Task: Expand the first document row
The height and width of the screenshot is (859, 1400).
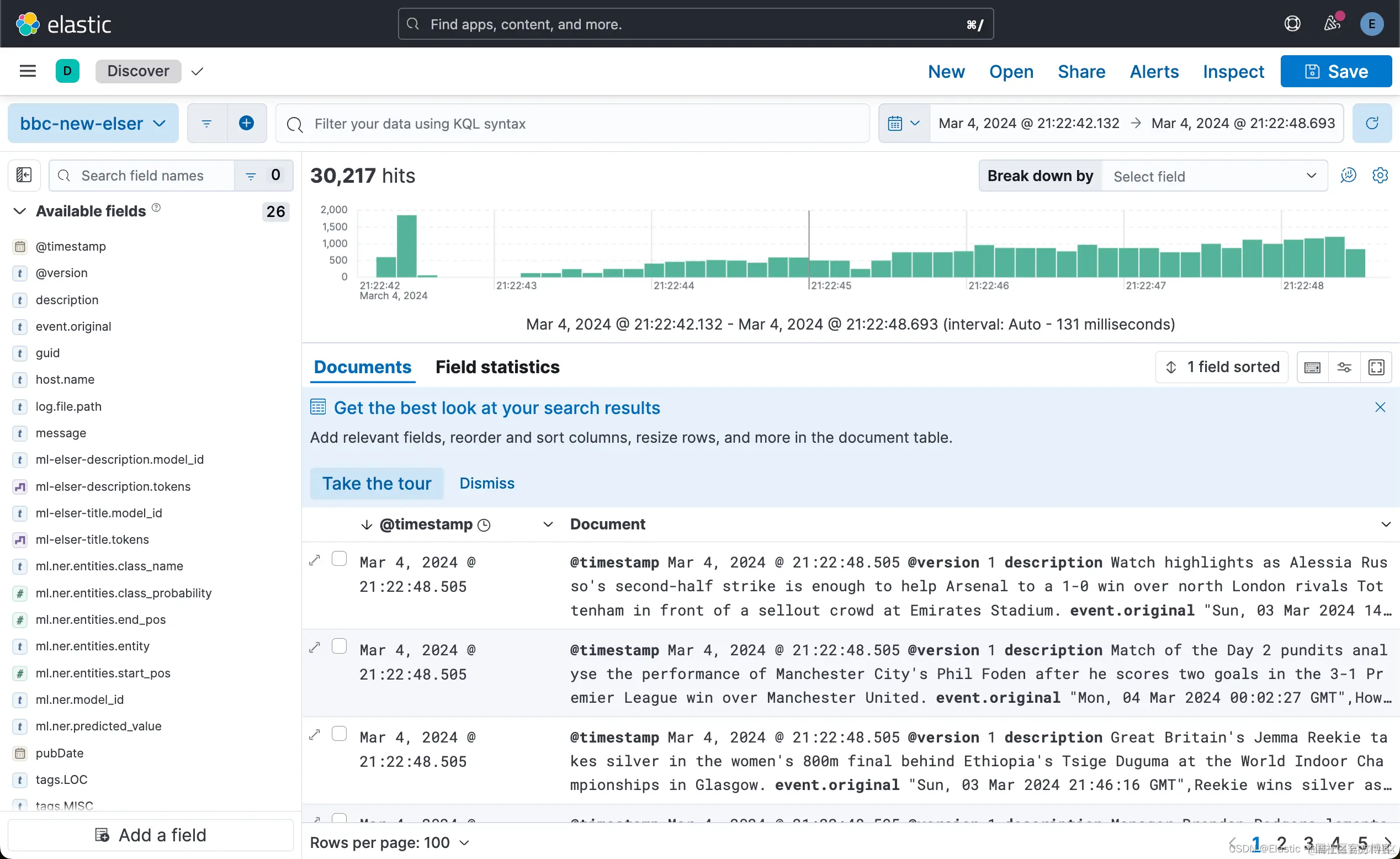Action: (315, 560)
